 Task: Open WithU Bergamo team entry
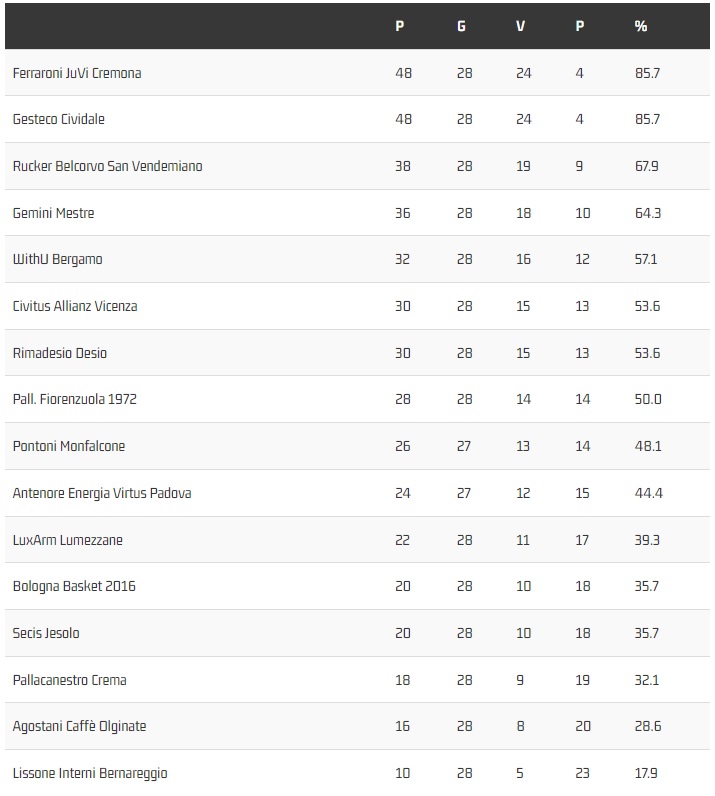(x=57, y=259)
